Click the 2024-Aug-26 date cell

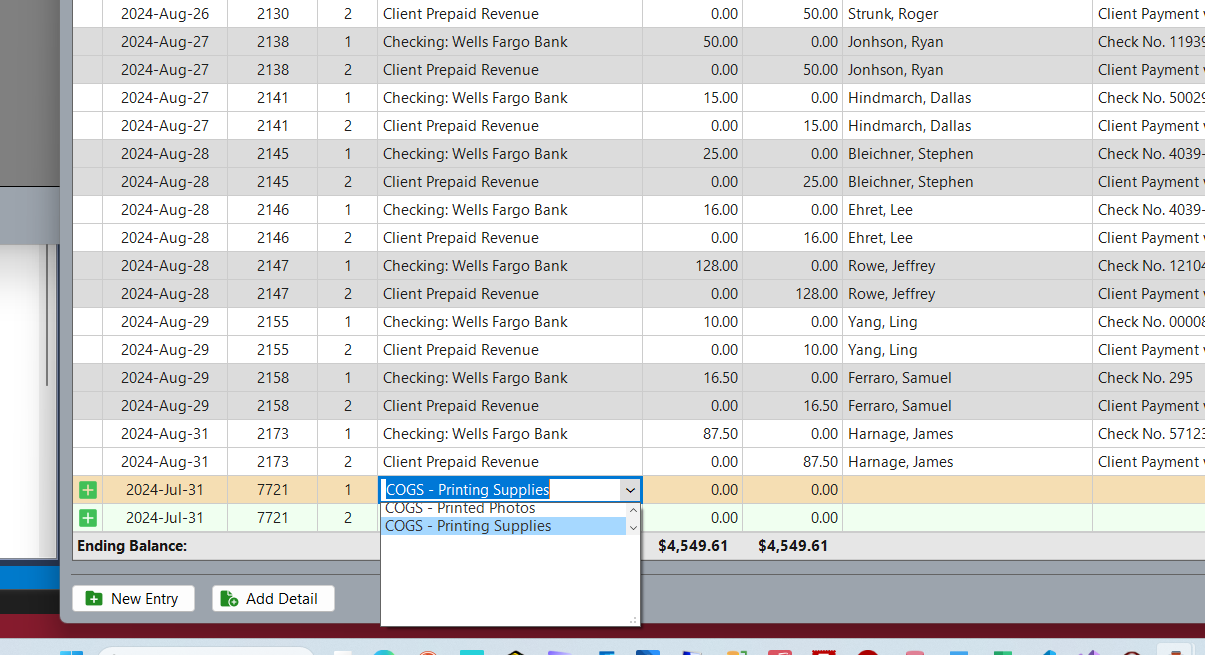[x=164, y=14]
